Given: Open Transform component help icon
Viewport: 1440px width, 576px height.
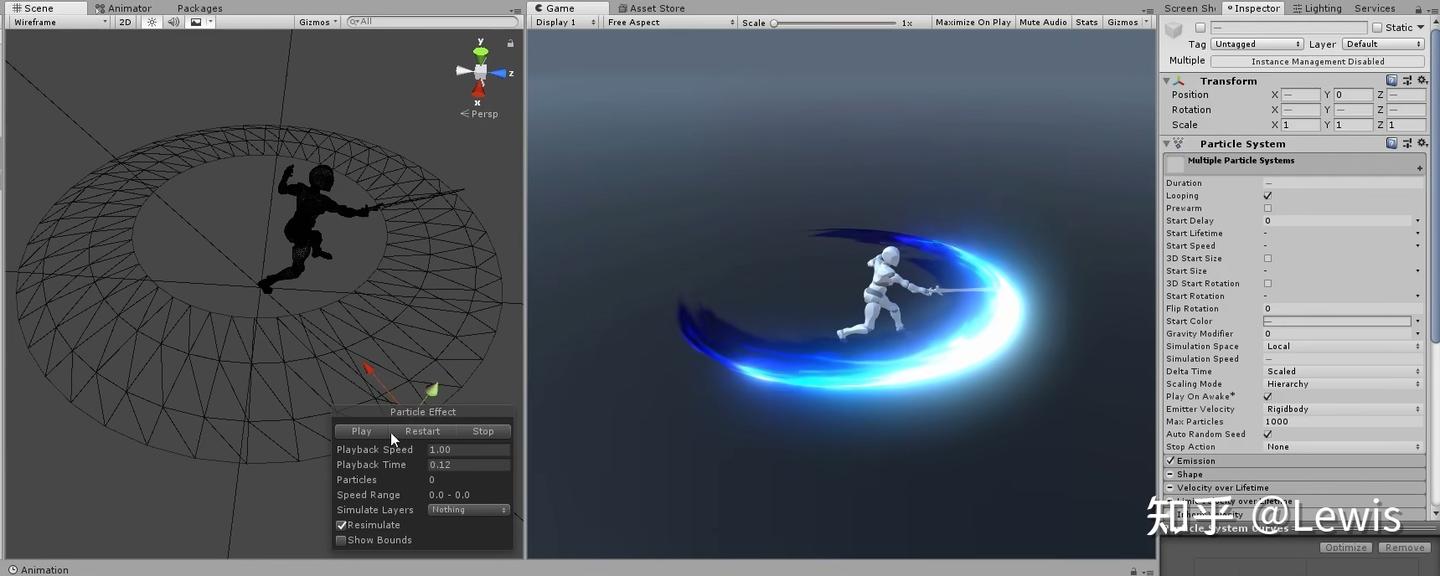Looking at the screenshot, I should pyautogui.click(x=1391, y=80).
